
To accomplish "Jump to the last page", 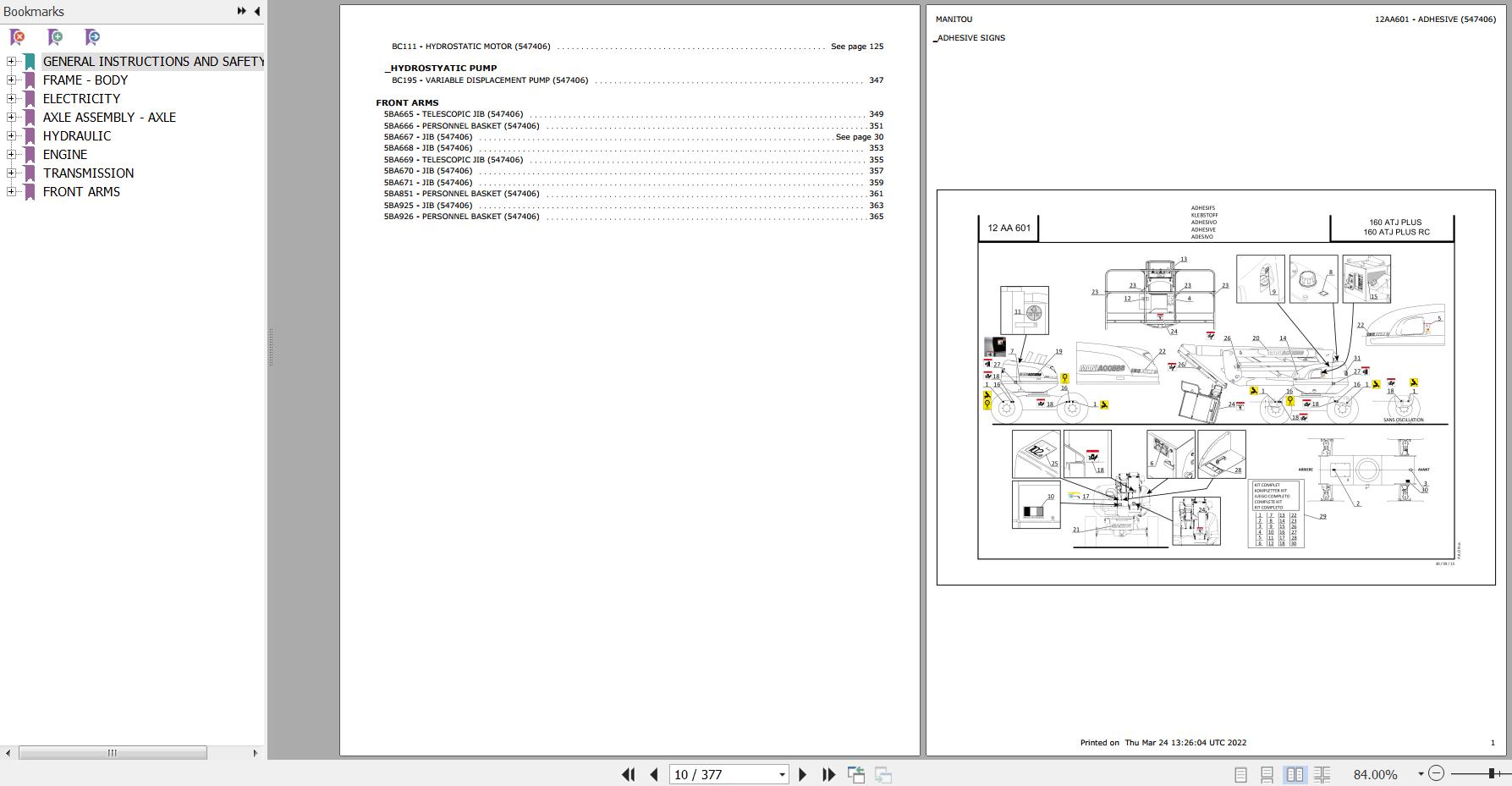I will point(828,774).
